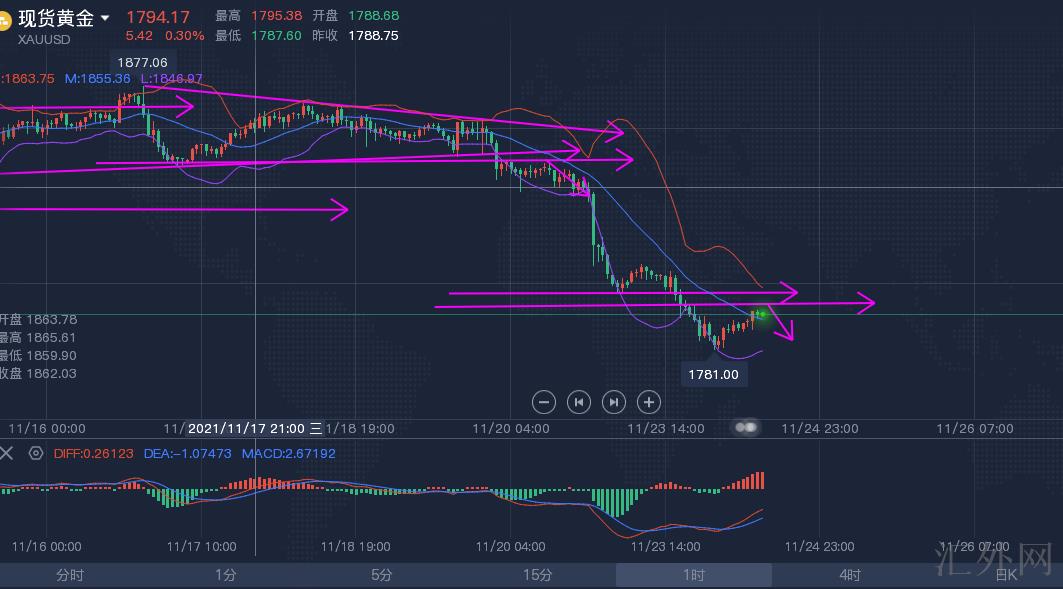Switch to 4时 timeframe tab
Viewport: 1063px width, 589px height.
[x=849, y=575]
